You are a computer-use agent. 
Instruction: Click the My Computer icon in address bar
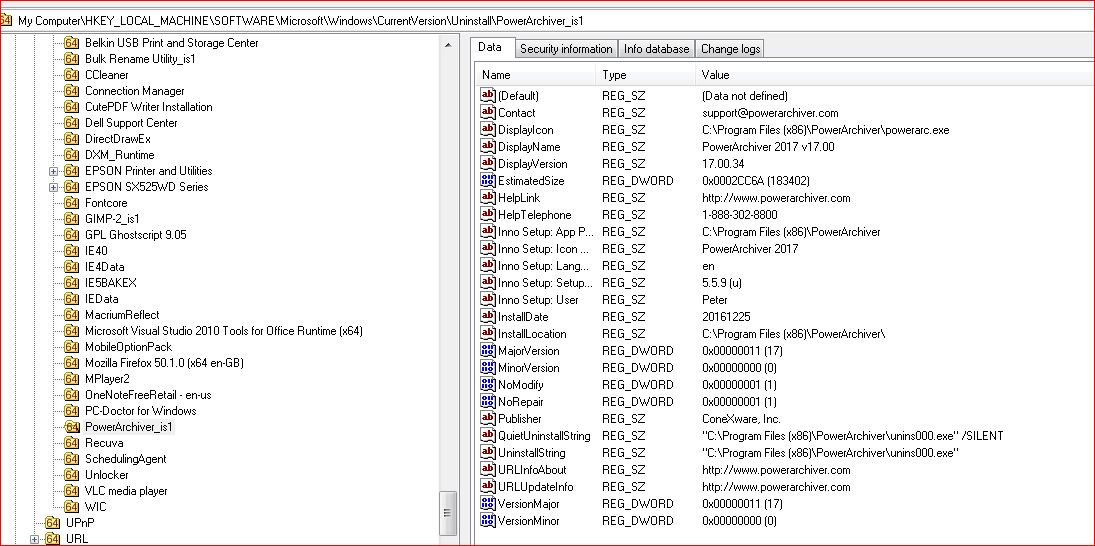[x=6, y=20]
